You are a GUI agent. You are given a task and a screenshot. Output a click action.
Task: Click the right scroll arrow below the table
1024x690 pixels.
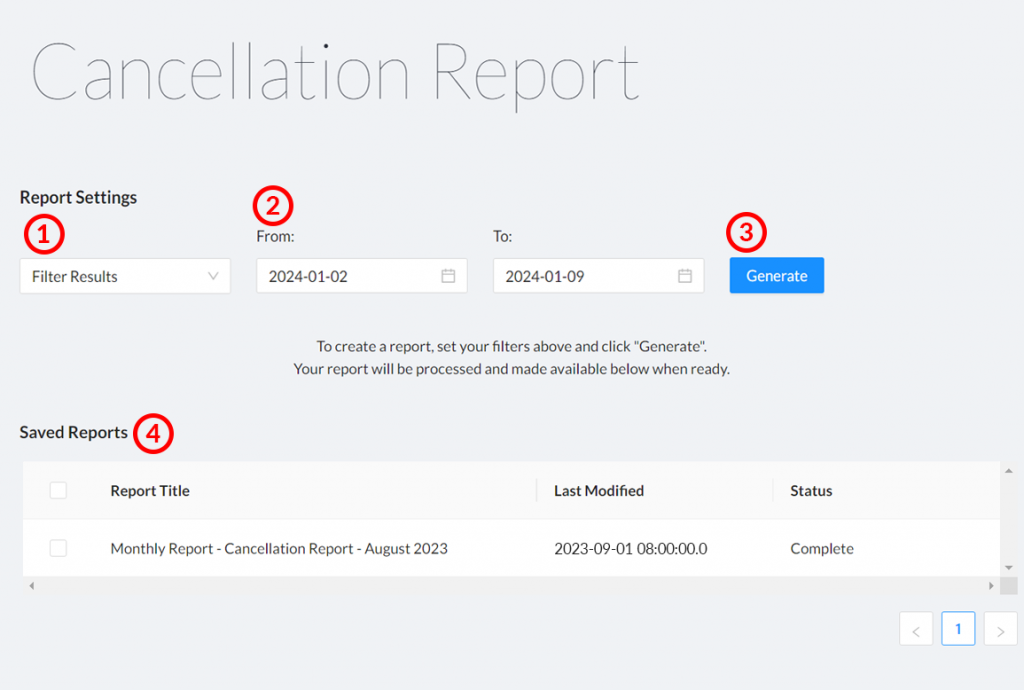pos(993,584)
